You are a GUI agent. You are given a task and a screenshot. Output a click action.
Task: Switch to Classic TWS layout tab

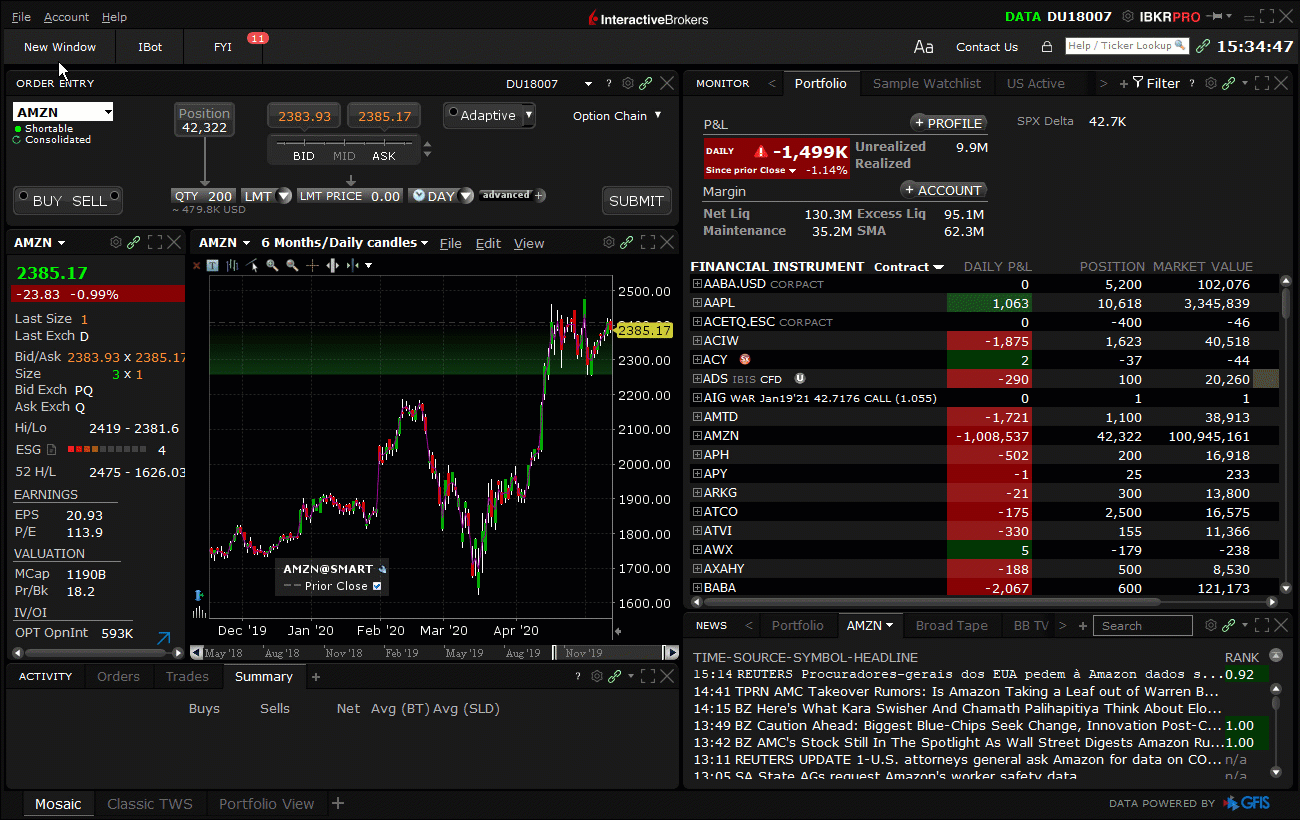pyautogui.click(x=150, y=803)
